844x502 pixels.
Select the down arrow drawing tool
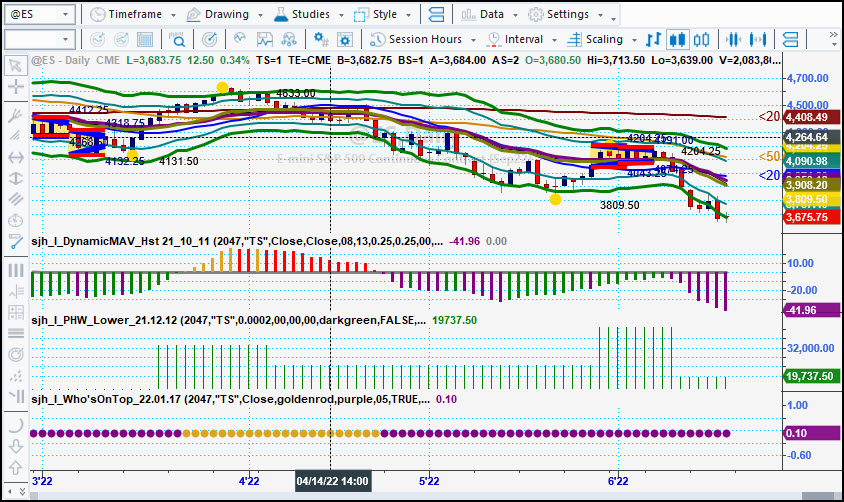point(16,446)
